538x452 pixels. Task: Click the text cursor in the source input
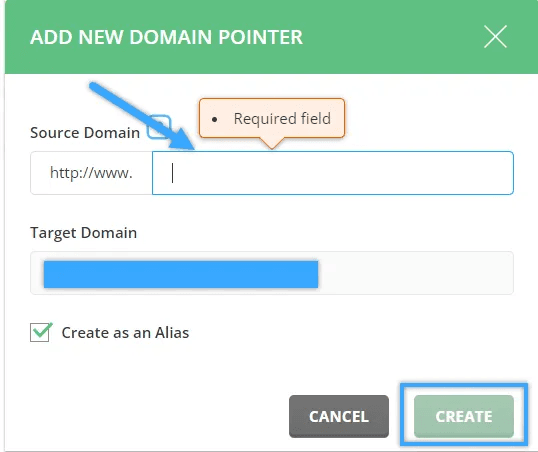click(173, 173)
